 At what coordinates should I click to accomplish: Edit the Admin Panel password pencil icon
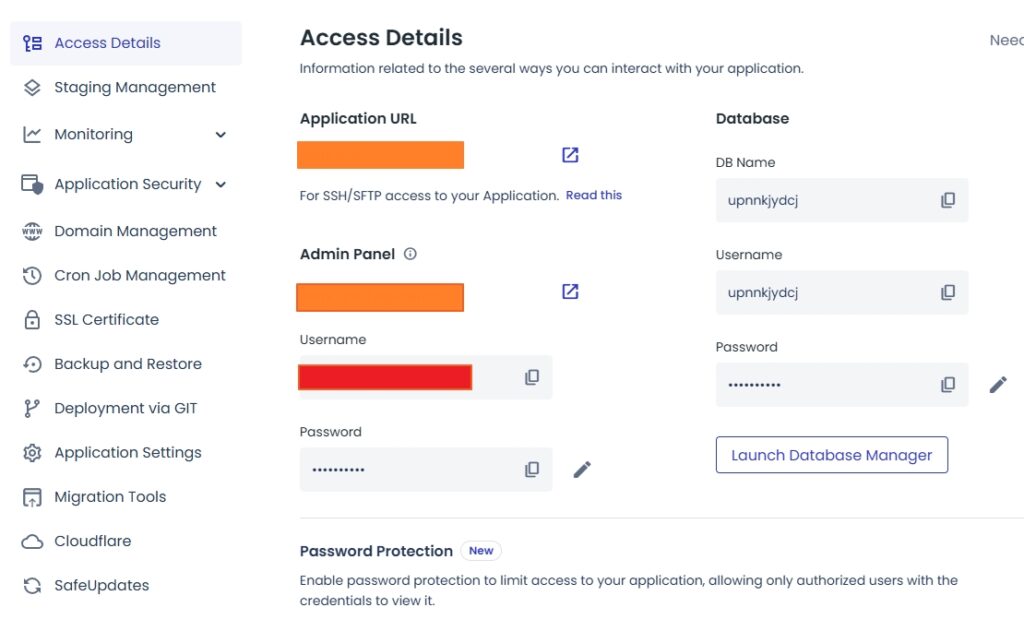point(582,469)
